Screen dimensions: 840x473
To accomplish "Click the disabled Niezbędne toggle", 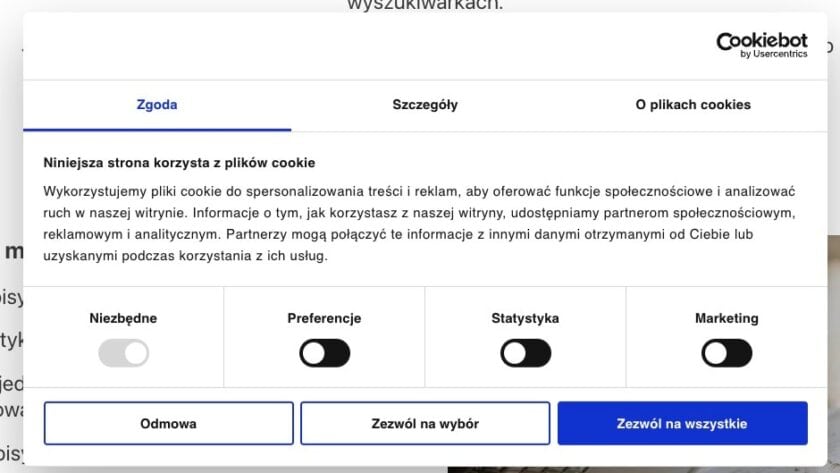I will pyautogui.click(x=124, y=353).
